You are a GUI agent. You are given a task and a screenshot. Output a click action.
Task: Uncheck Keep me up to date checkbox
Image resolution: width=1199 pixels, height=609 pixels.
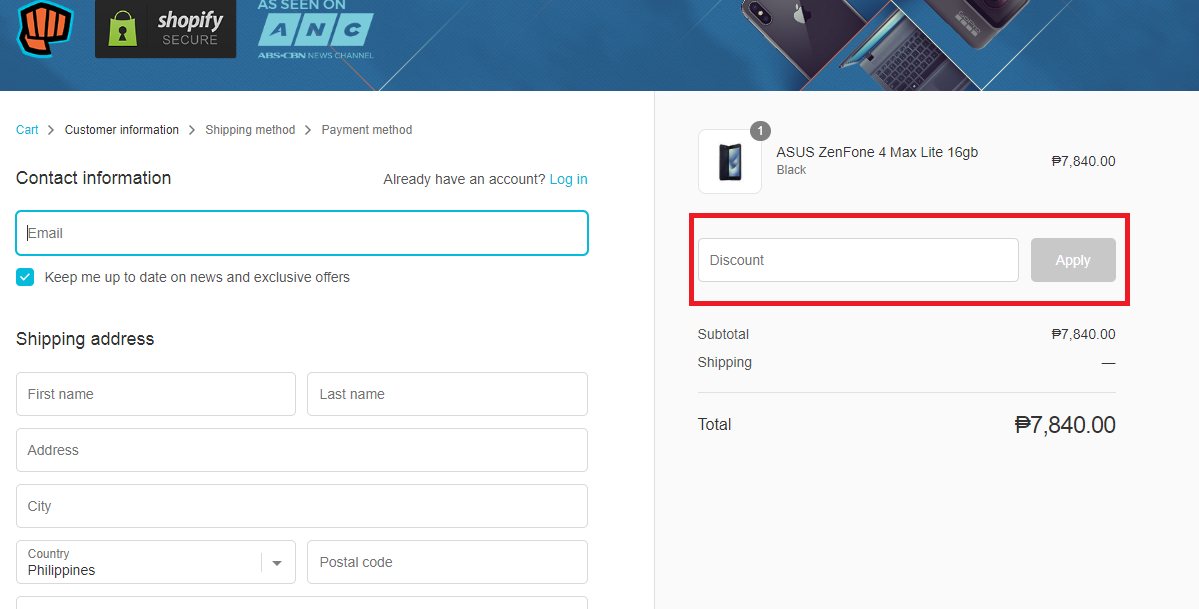(x=25, y=277)
